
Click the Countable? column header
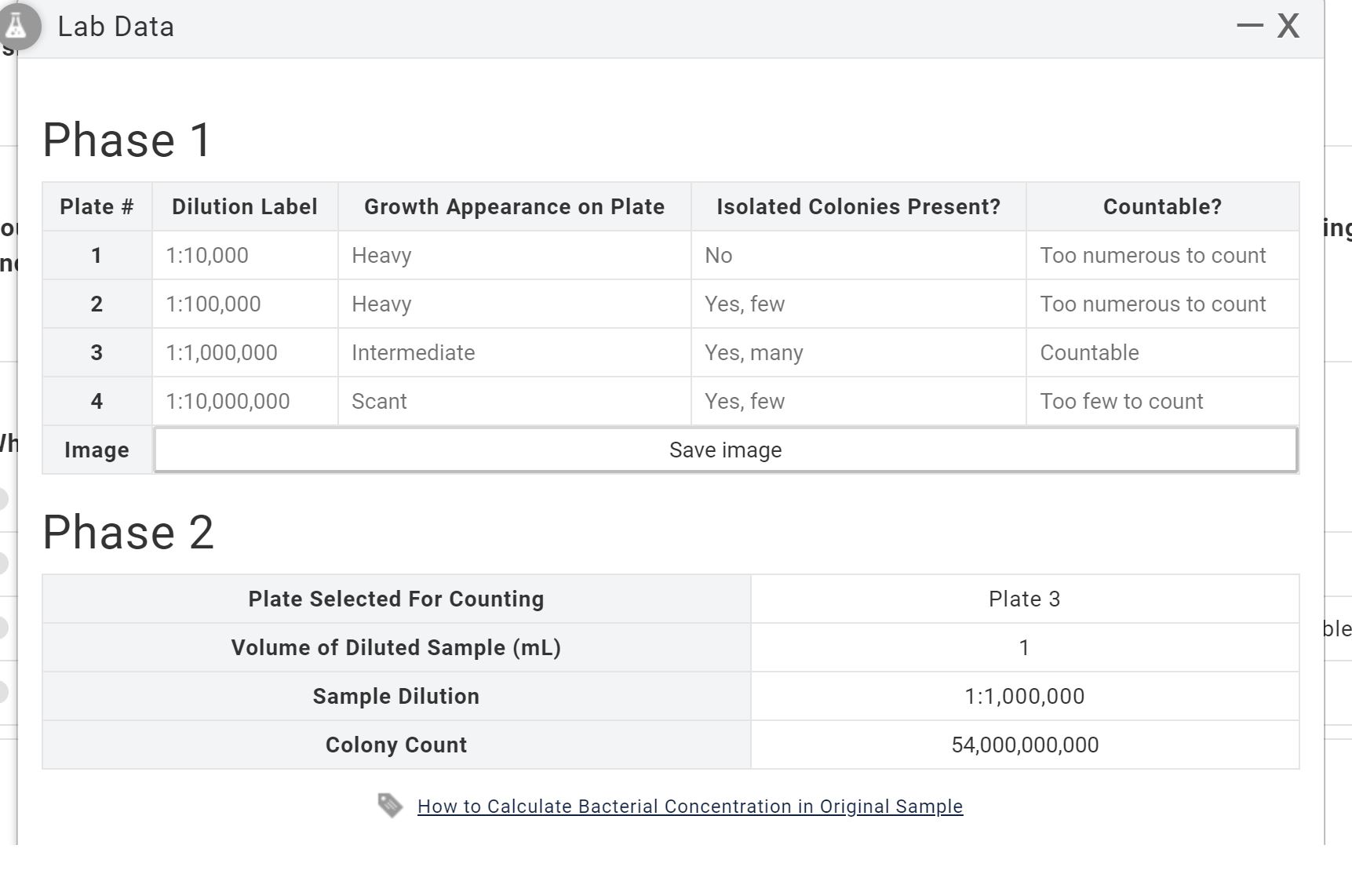click(1162, 206)
